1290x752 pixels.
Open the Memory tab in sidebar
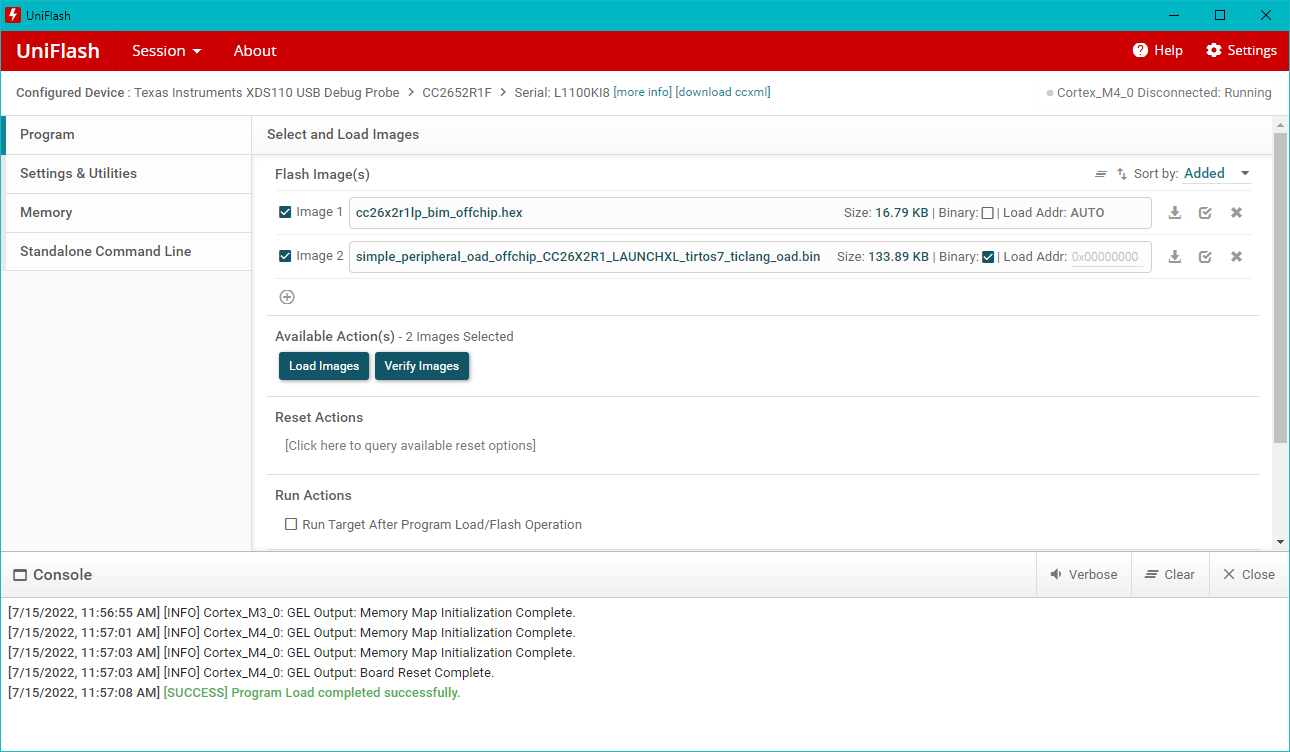[46, 212]
